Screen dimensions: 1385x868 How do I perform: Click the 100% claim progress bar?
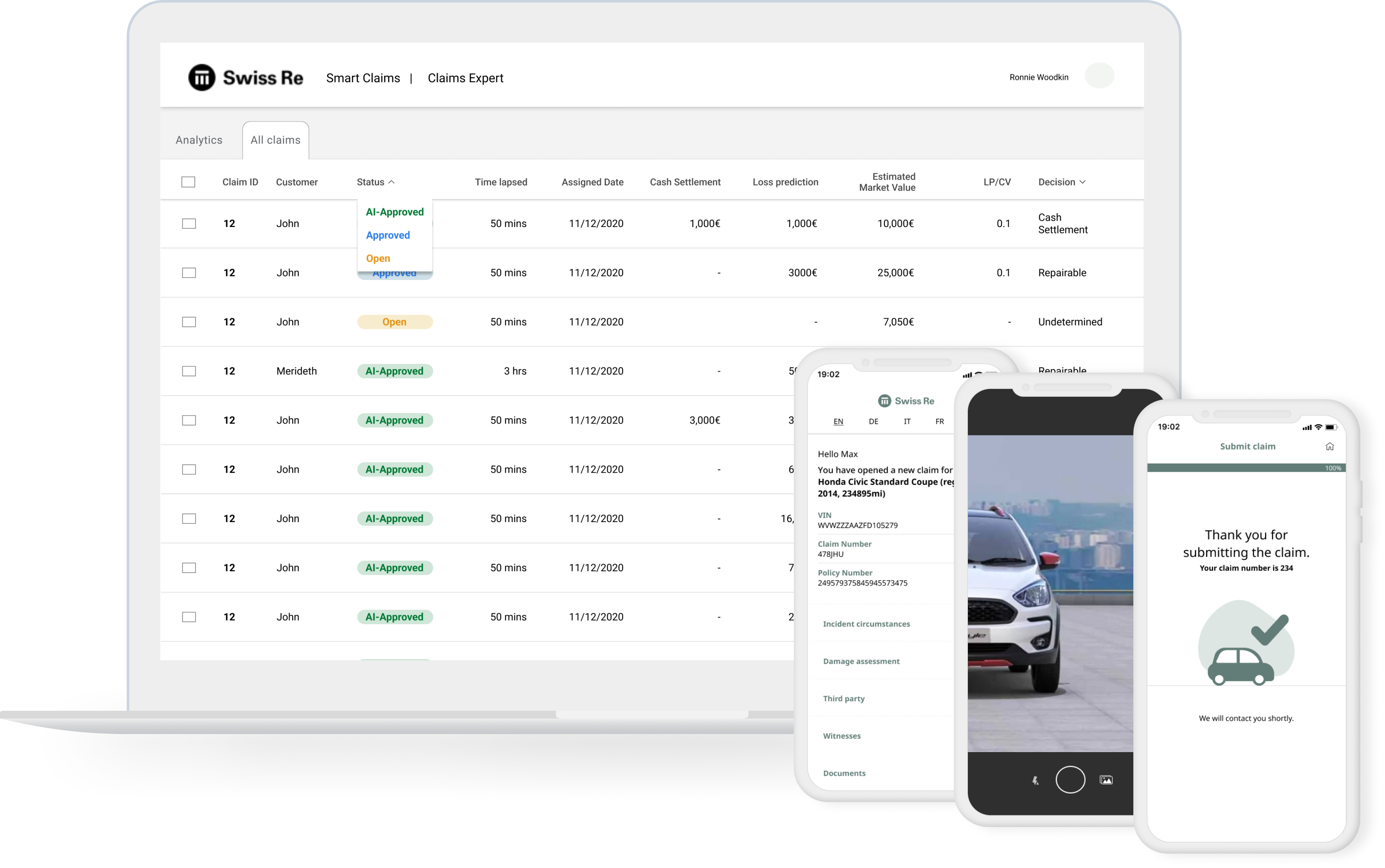click(x=1245, y=468)
